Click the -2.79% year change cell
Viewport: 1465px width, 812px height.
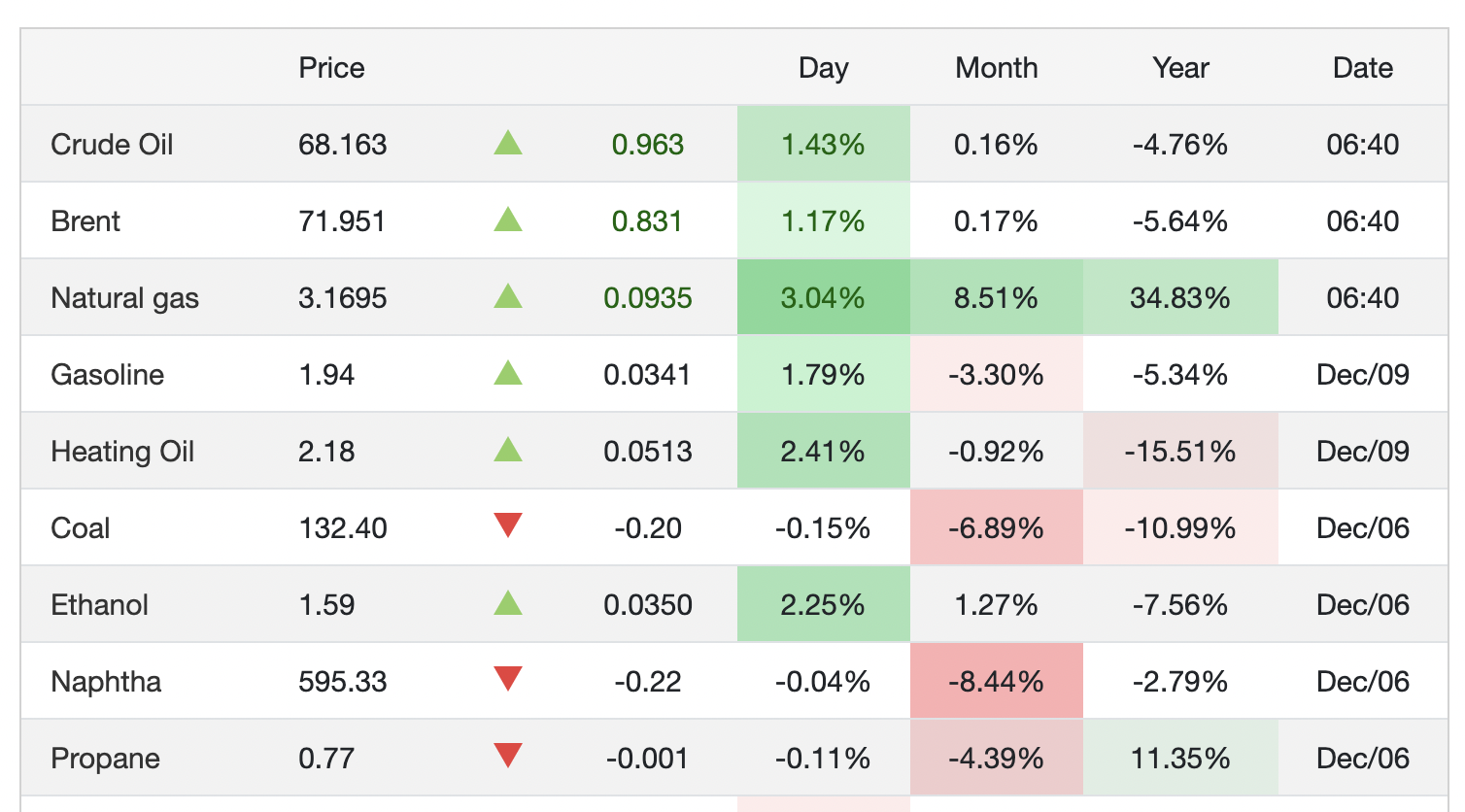tap(1180, 681)
